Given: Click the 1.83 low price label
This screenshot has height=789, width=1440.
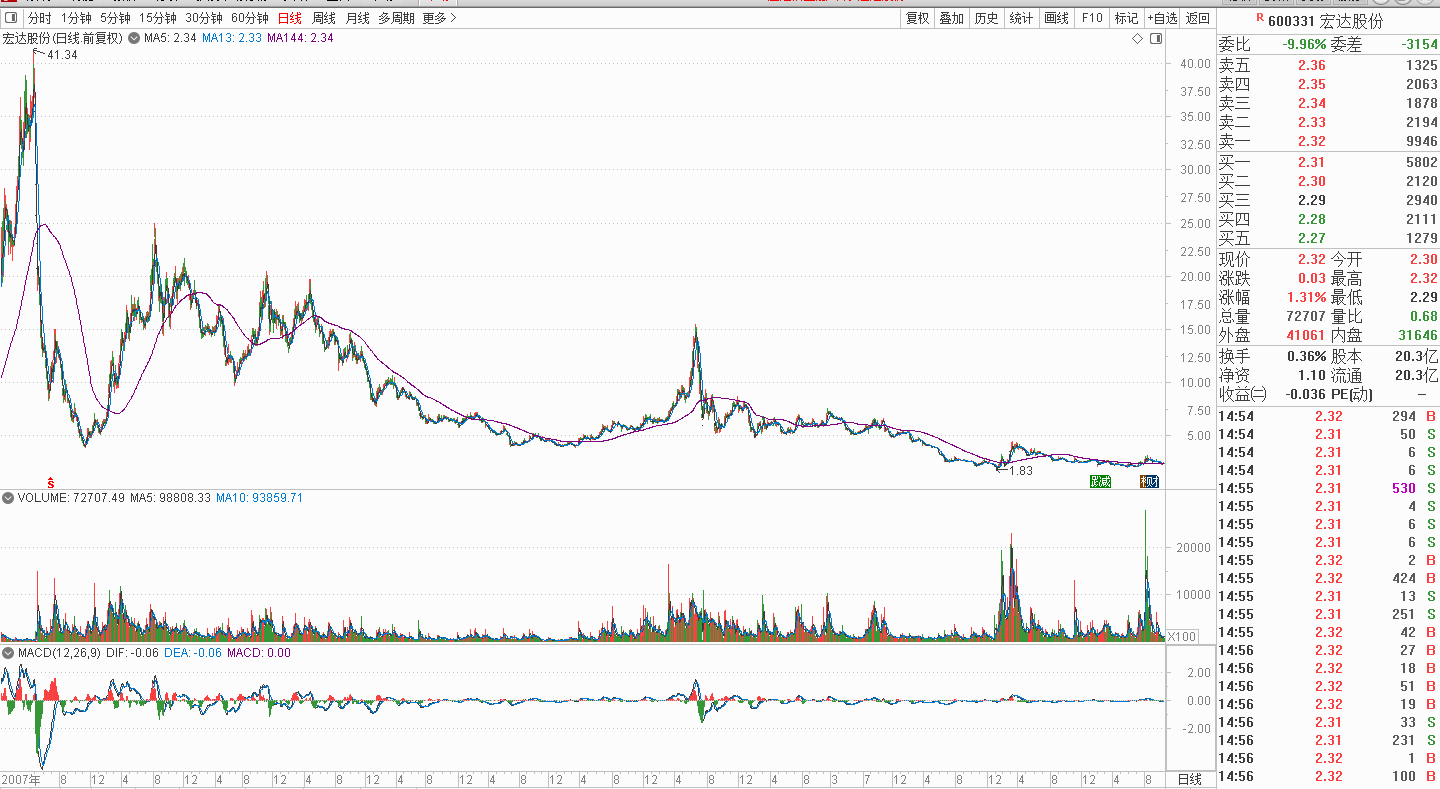Looking at the screenshot, I should [1021, 470].
